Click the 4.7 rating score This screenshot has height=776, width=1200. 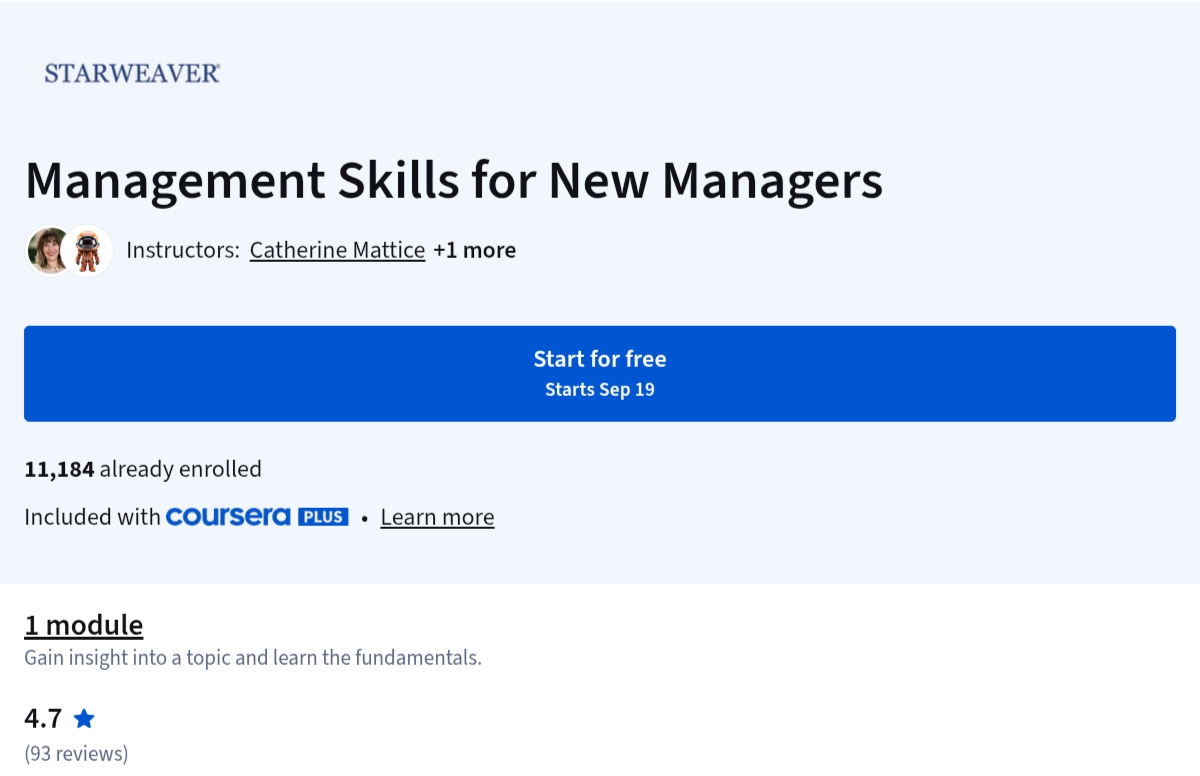[43, 718]
